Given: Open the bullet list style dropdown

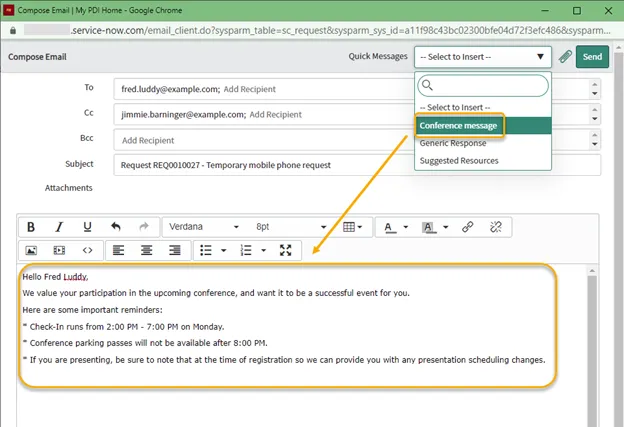Looking at the screenshot, I should pos(223,250).
